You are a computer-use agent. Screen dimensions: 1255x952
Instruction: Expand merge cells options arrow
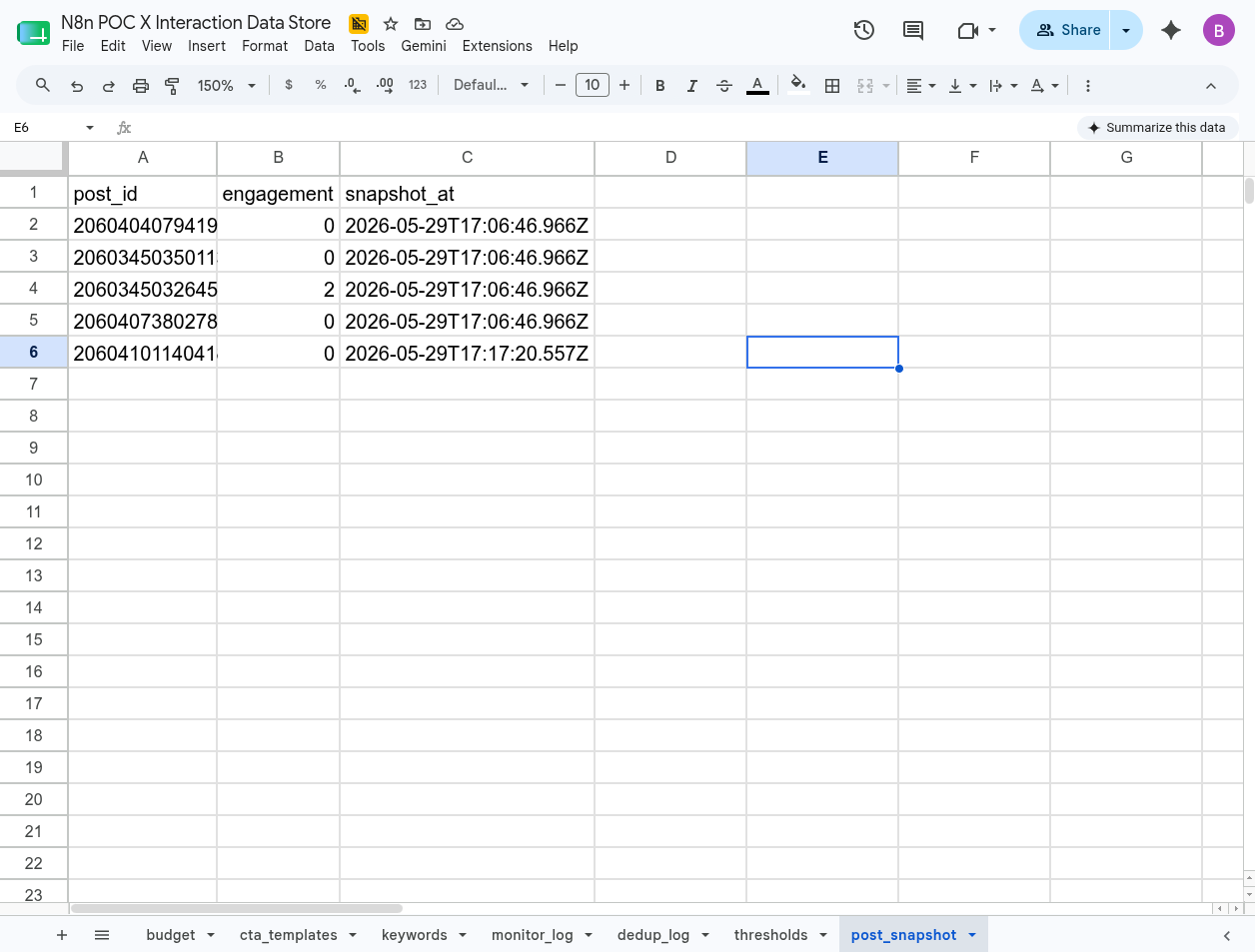coord(885,86)
